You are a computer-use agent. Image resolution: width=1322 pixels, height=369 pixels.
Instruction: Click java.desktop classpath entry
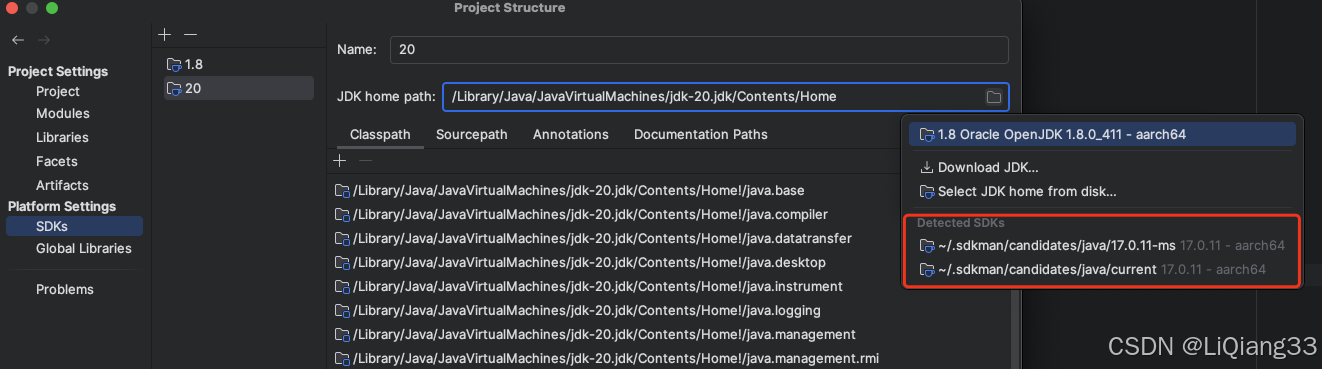pyautogui.click(x=589, y=262)
